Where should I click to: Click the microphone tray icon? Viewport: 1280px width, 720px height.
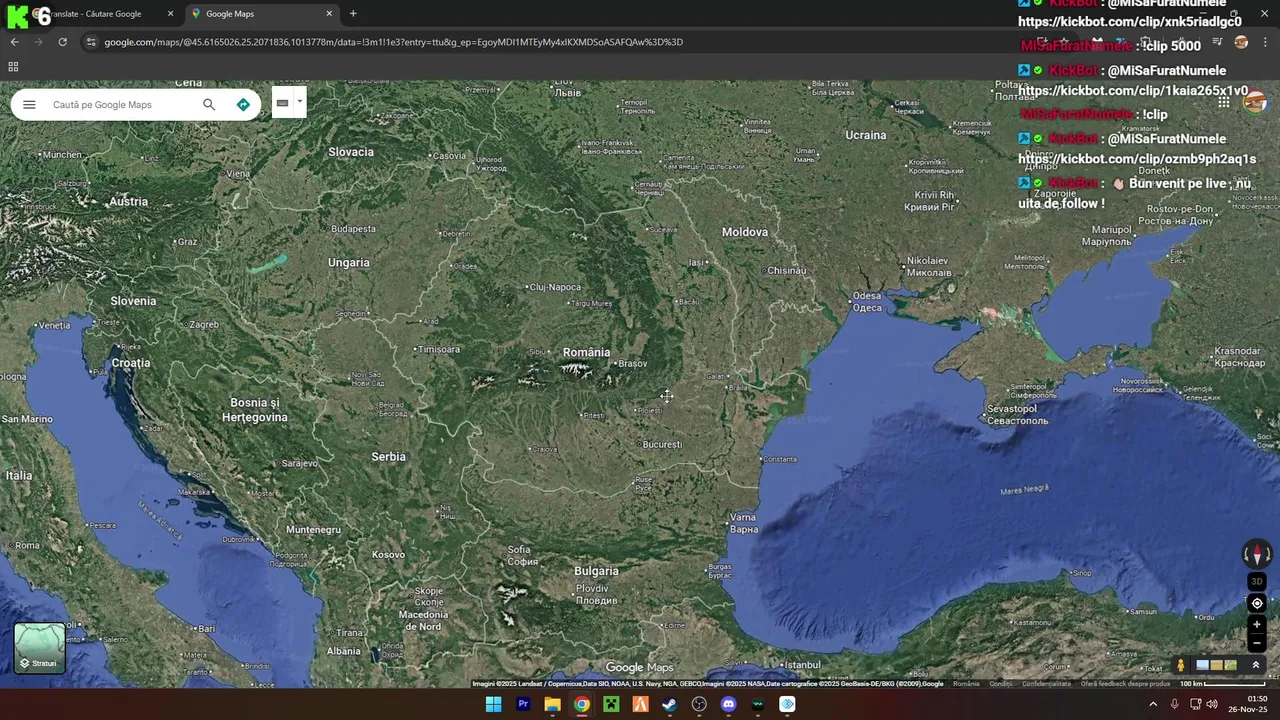click(1175, 704)
